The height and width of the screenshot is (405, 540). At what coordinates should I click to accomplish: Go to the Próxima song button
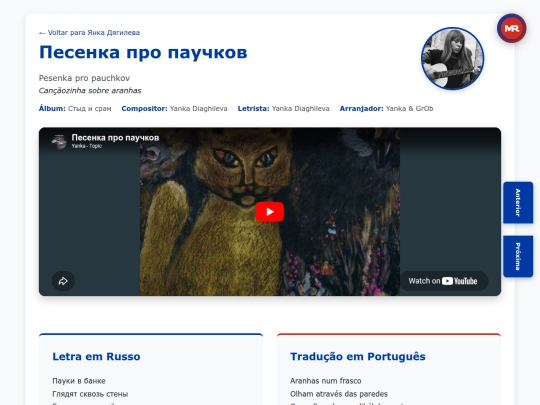pos(518,256)
